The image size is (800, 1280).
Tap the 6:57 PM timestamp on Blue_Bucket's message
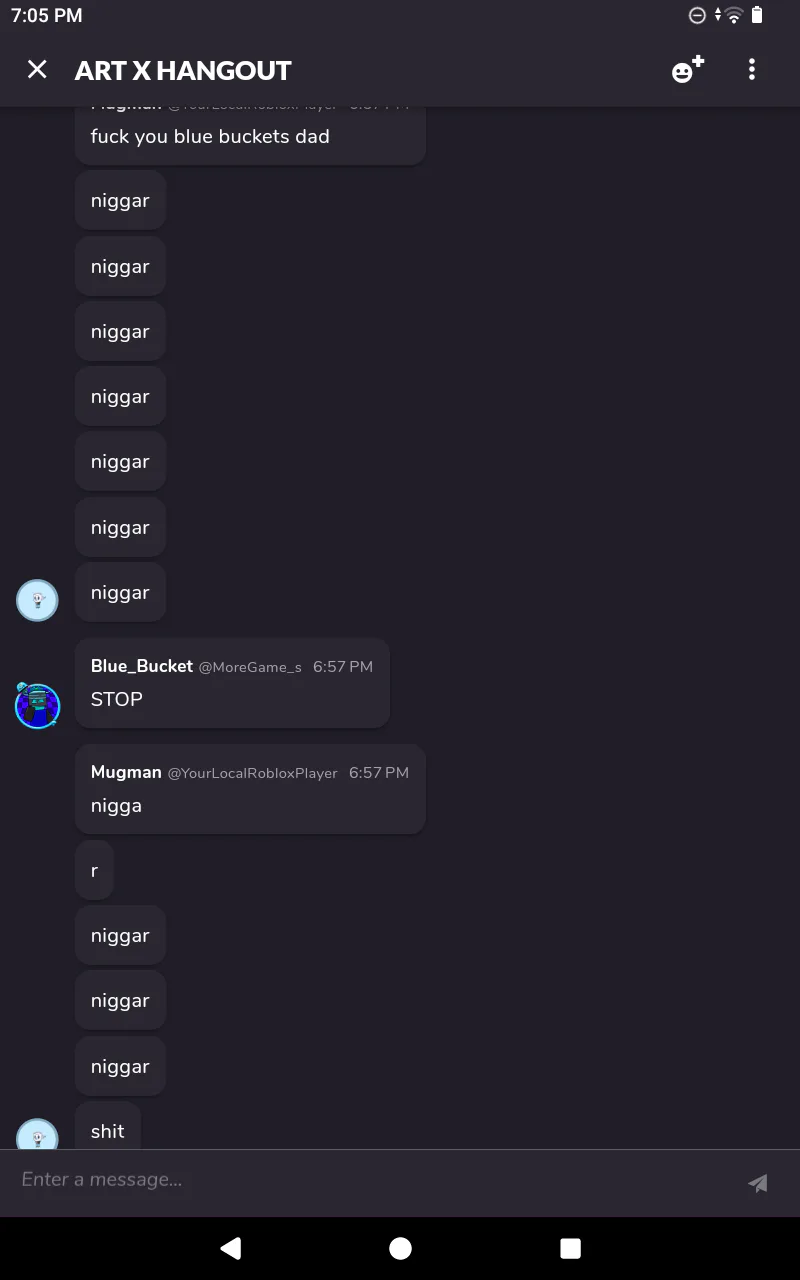(343, 666)
